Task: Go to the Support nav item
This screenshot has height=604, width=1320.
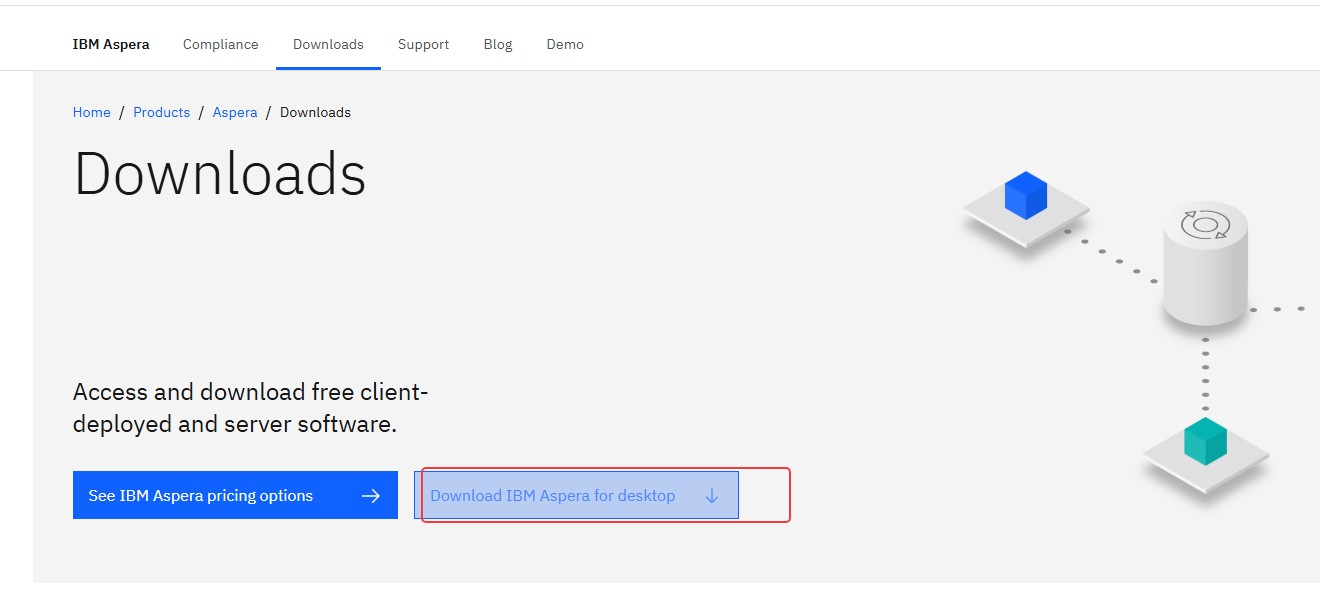Action: coord(423,44)
